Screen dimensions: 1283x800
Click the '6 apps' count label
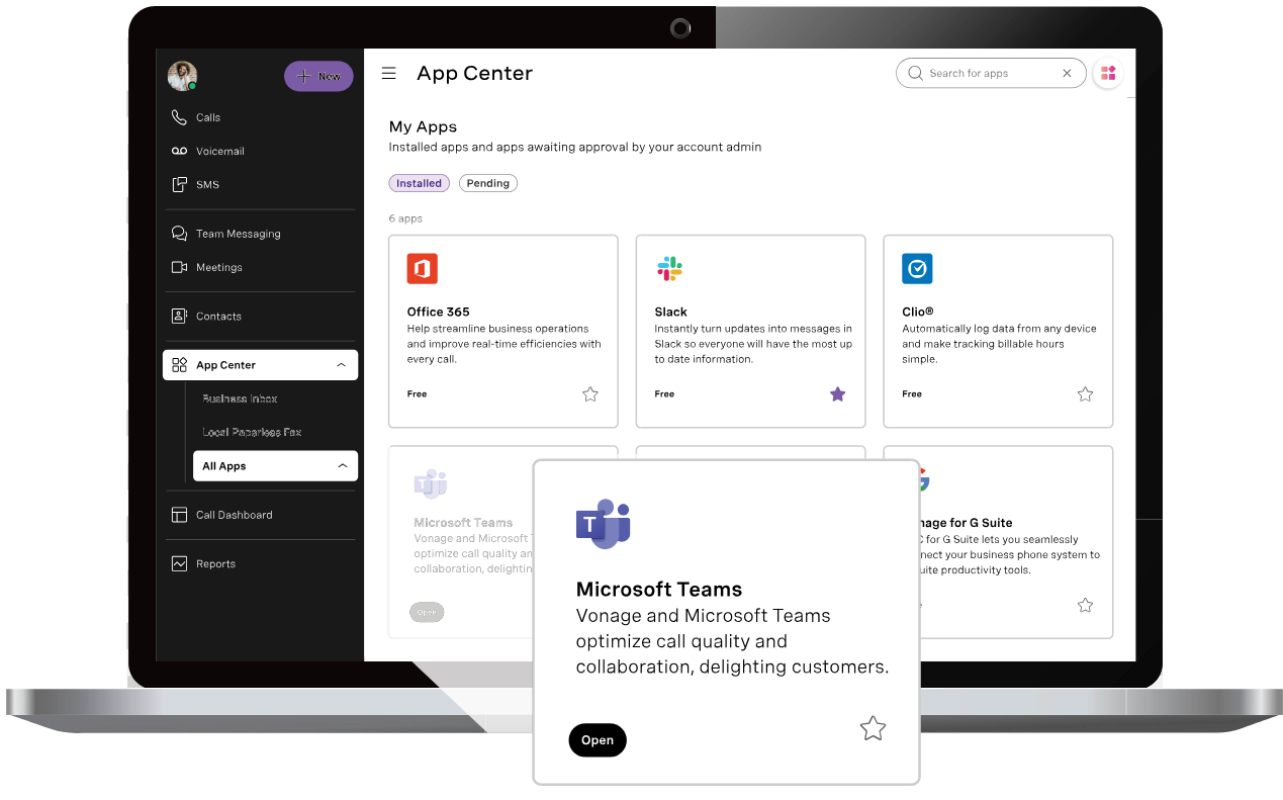coord(406,218)
